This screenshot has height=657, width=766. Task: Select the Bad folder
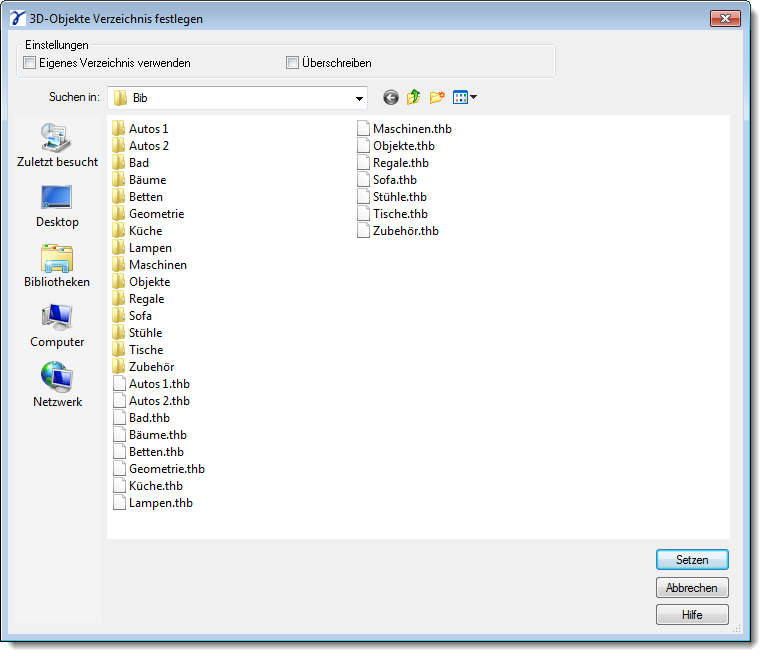click(x=130, y=163)
